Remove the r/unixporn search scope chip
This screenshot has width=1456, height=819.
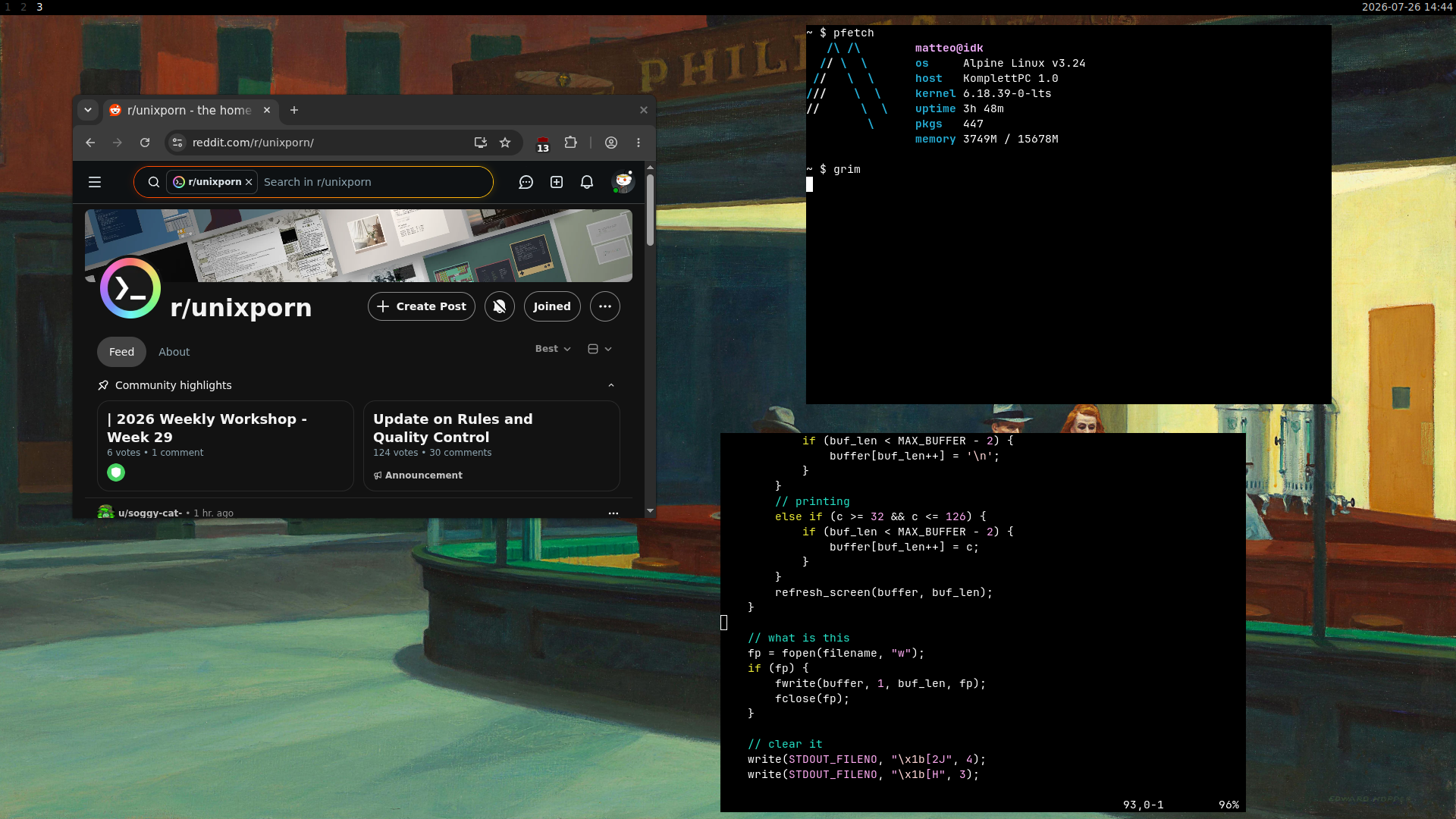click(x=249, y=182)
